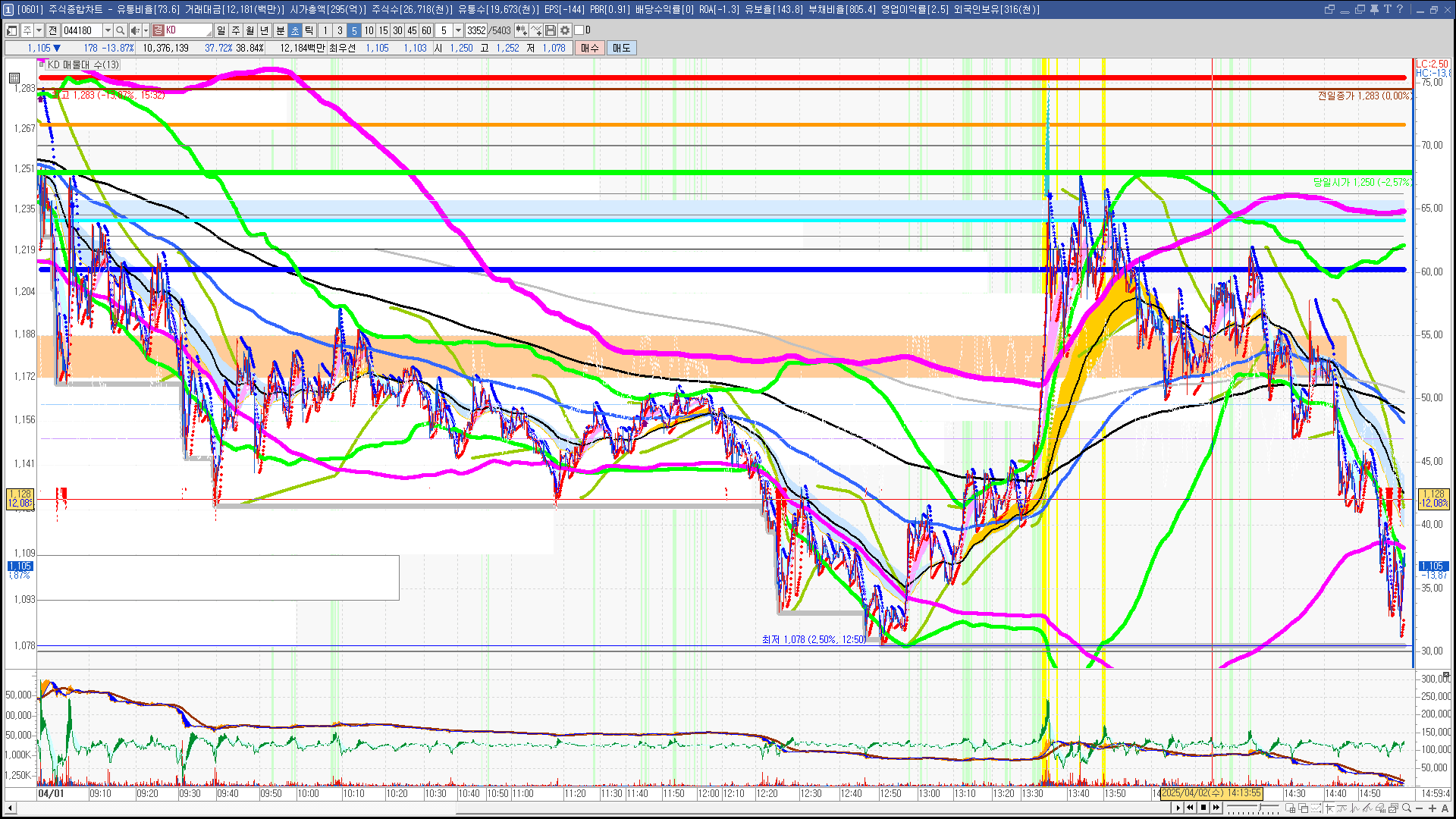This screenshot has height=819, width=1456.
Task: Toggle the 60 interval period button
Action: click(x=426, y=30)
